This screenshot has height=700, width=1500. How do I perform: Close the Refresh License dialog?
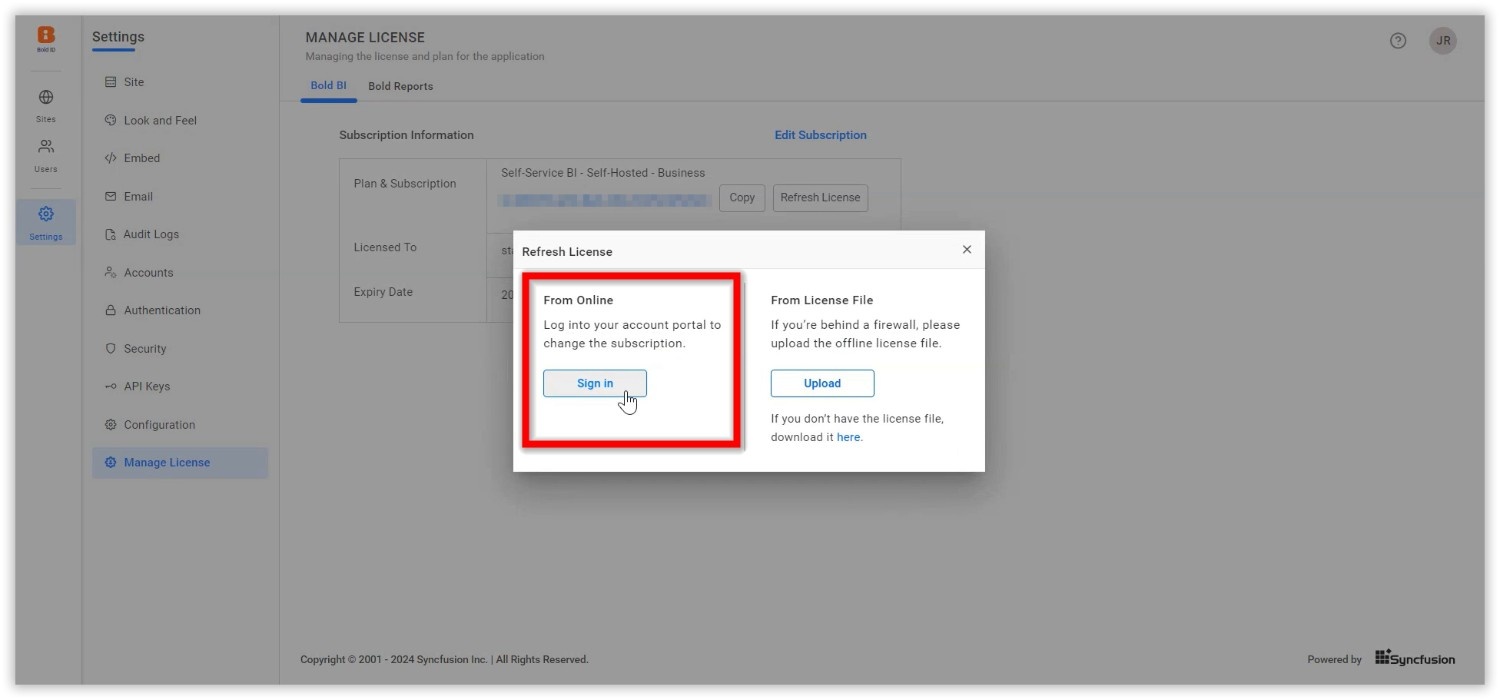[966, 250]
